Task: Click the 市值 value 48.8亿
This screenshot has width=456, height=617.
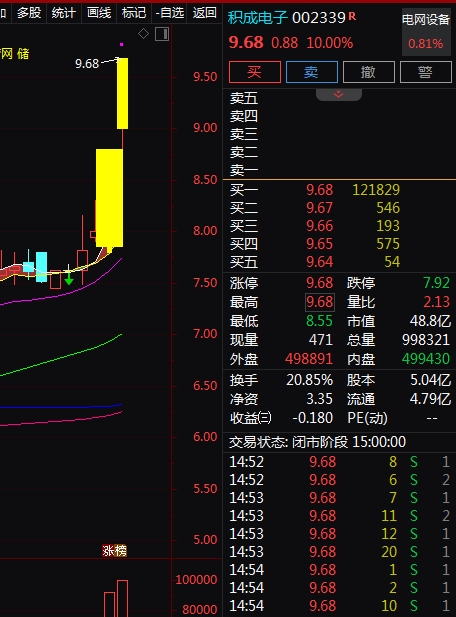Action: [x=430, y=321]
